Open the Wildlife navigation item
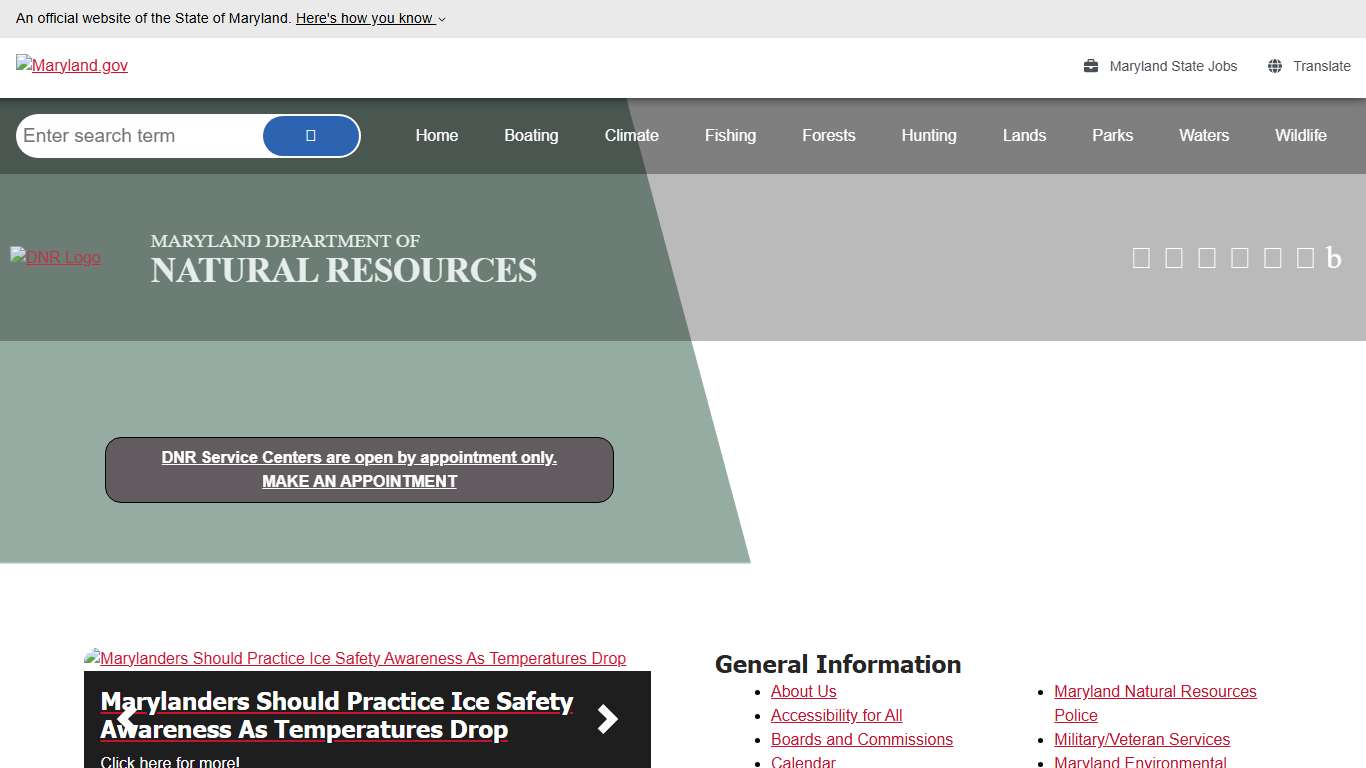 [1300, 136]
